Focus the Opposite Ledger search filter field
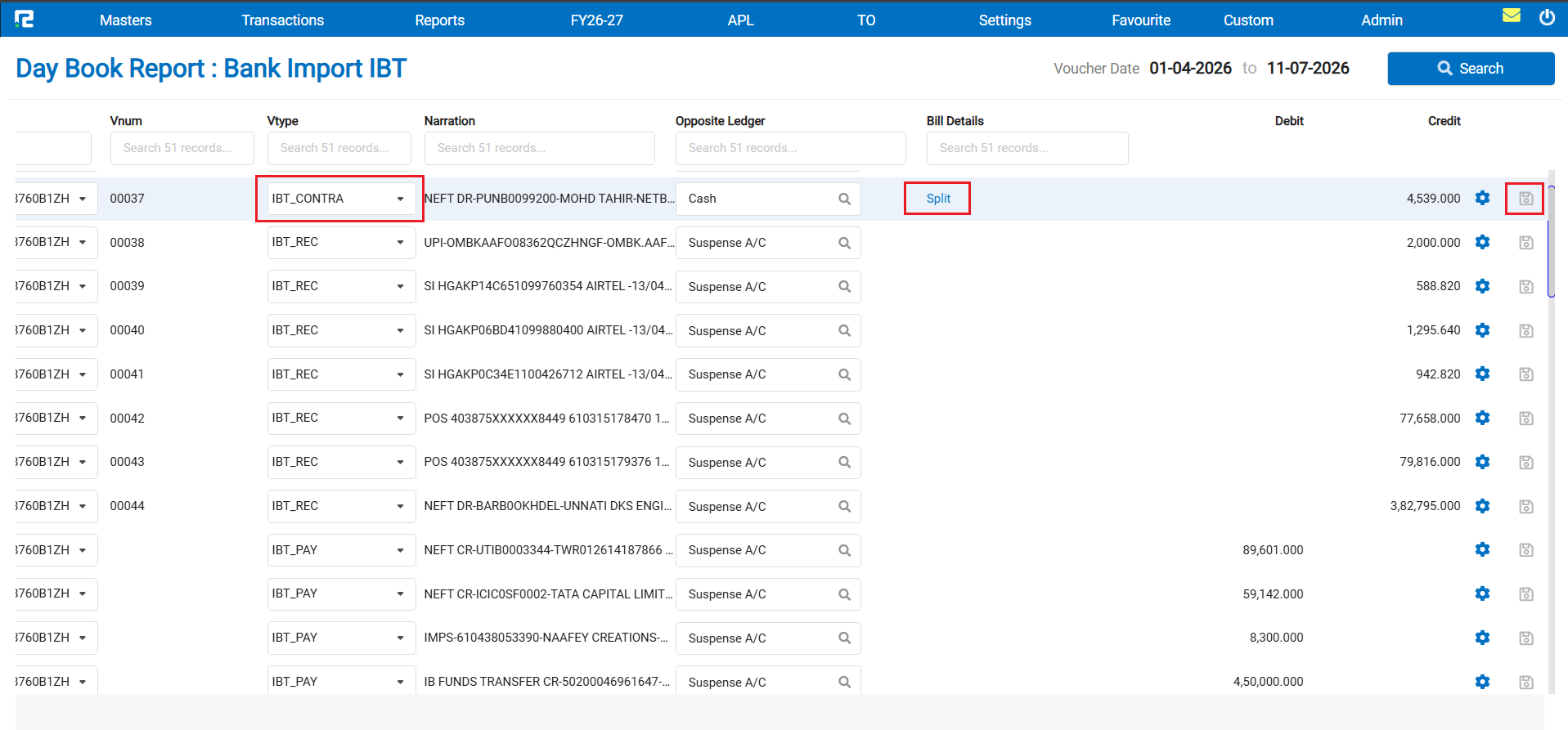 [790, 148]
